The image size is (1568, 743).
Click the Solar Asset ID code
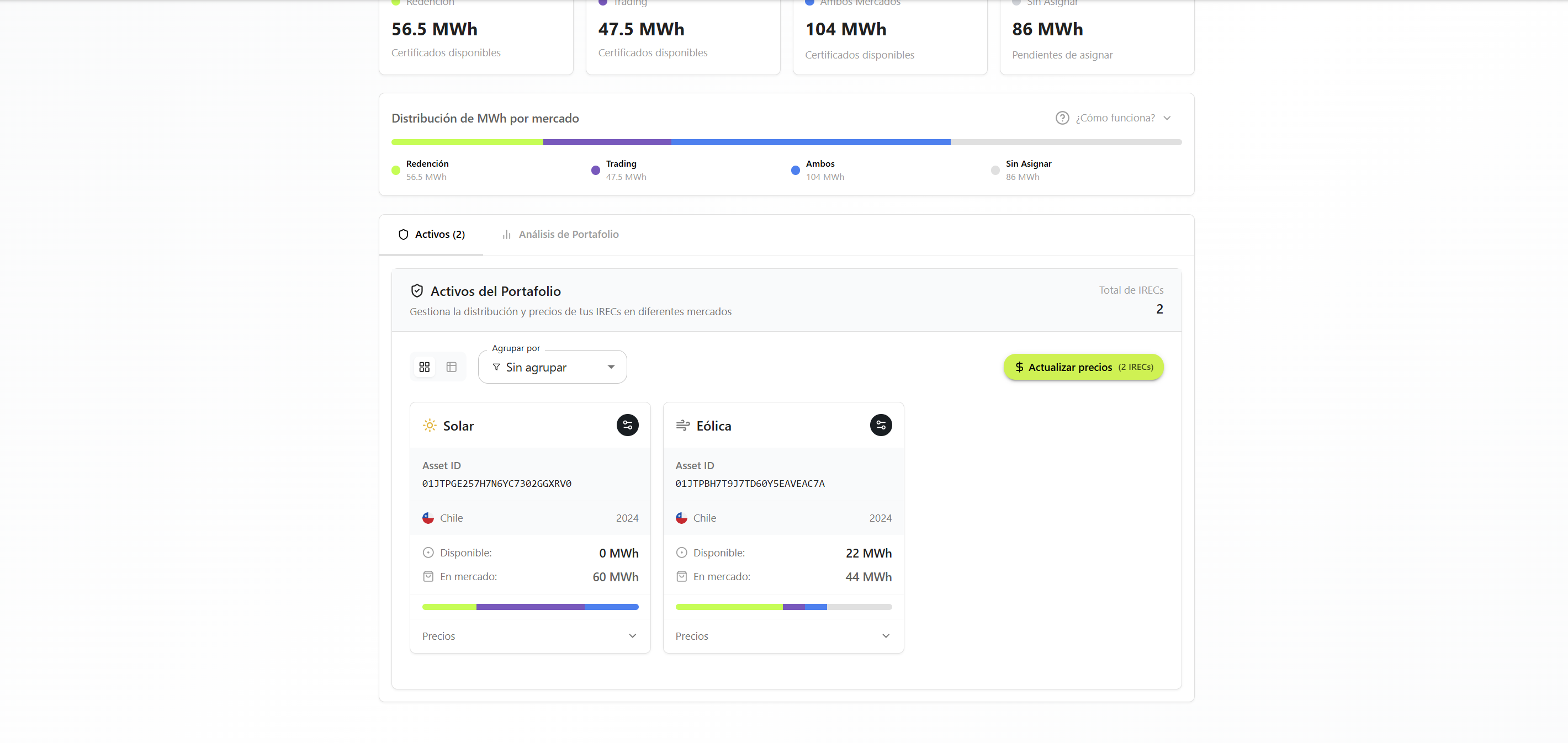click(496, 484)
